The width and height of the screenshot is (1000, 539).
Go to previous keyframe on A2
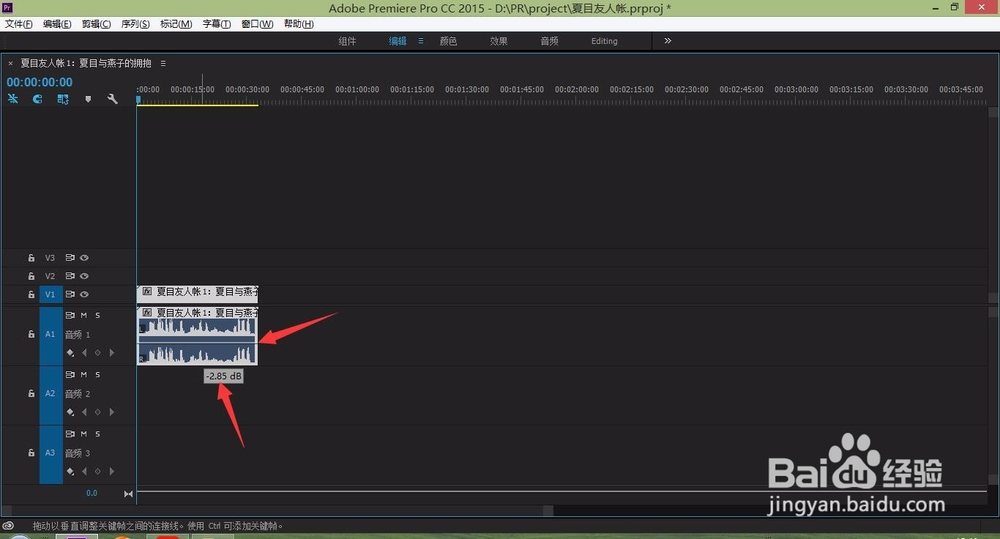click(84, 412)
